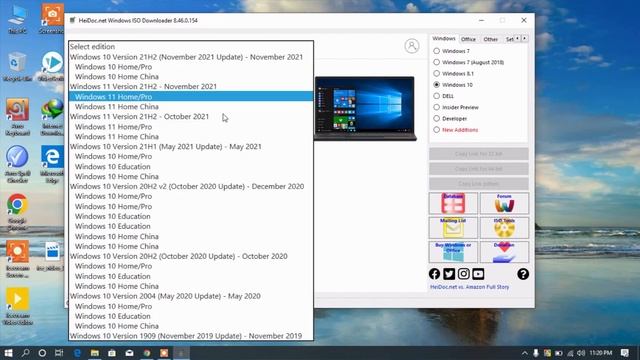Screen dimensions: 640x360
Task: Open the Mailing List tile
Action: [x=453, y=228]
